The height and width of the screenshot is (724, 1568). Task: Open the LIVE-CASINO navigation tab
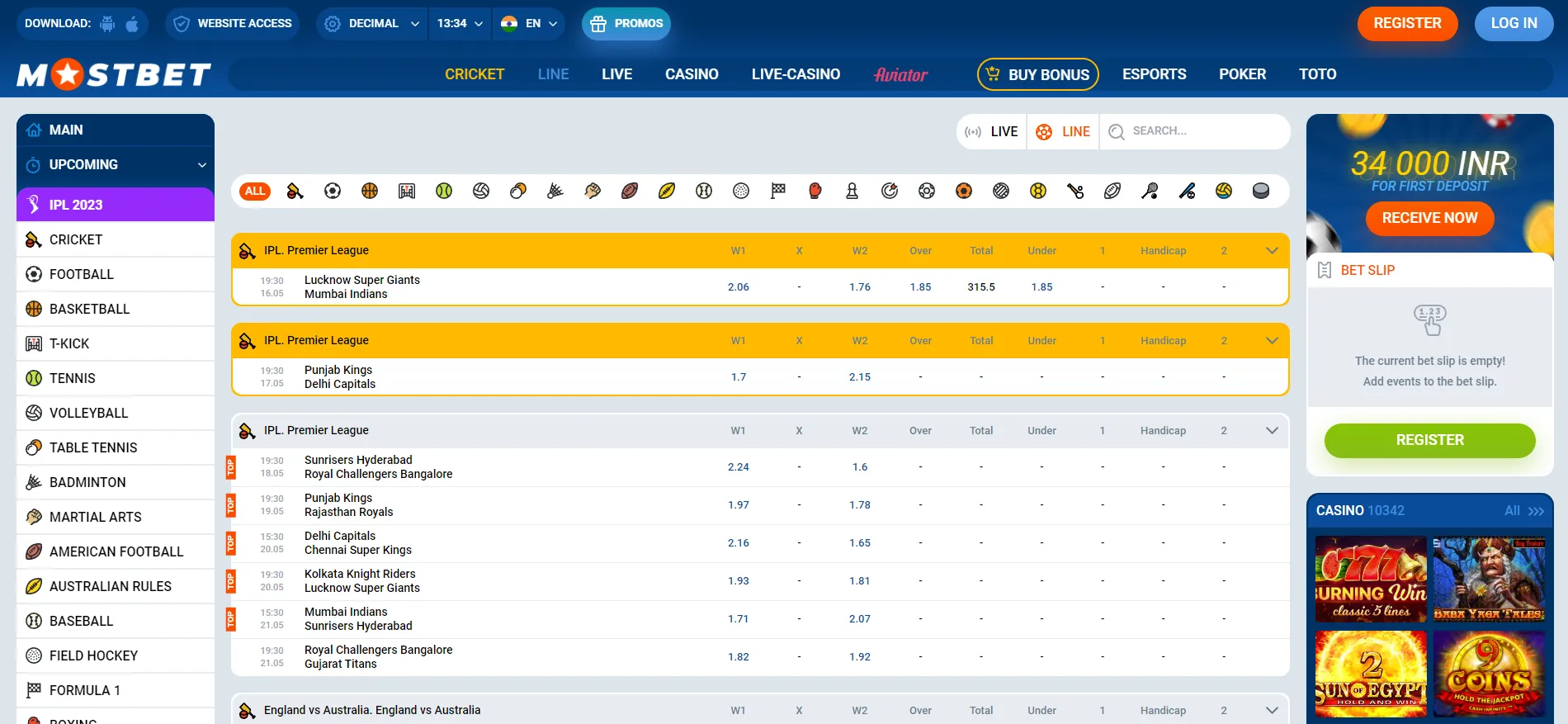(796, 74)
